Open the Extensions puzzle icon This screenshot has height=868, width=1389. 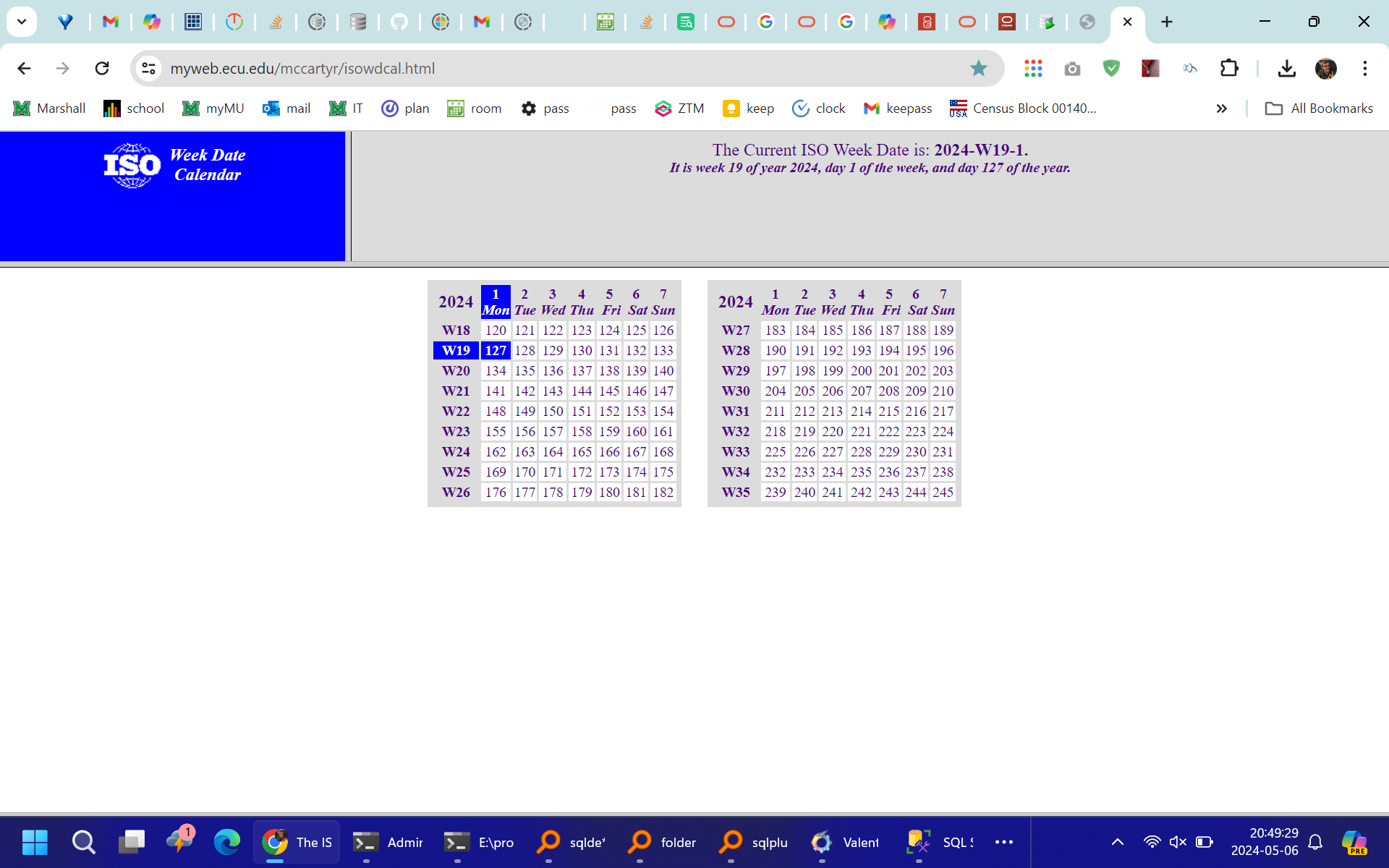(1229, 68)
